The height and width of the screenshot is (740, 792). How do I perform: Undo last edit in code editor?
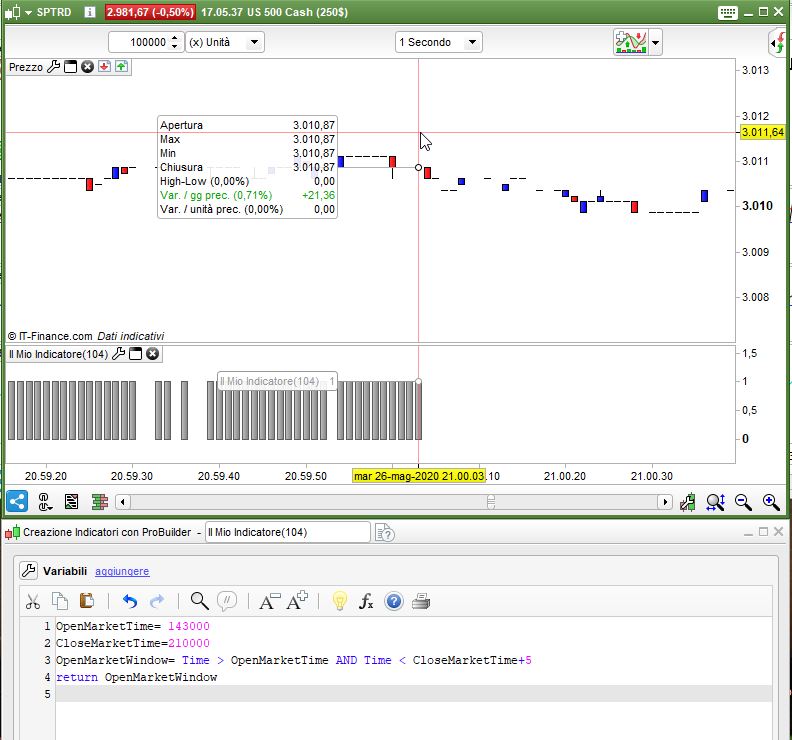[x=129, y=601]
